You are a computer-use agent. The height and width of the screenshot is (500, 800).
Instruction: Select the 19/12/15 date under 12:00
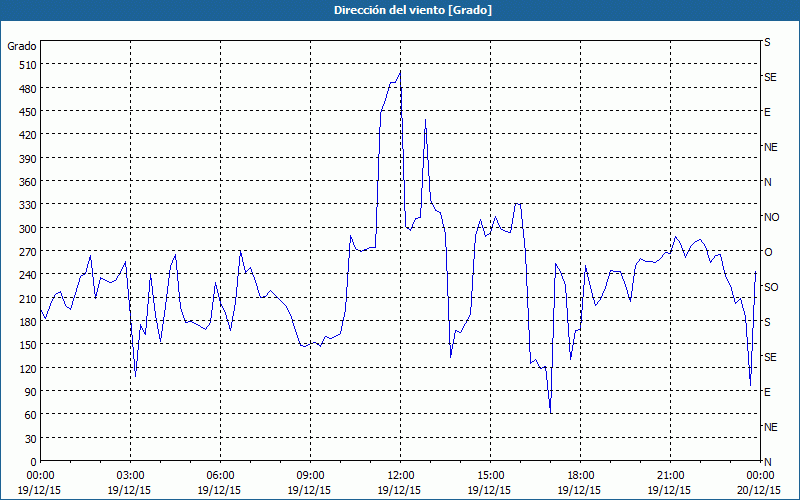(399, 490)
